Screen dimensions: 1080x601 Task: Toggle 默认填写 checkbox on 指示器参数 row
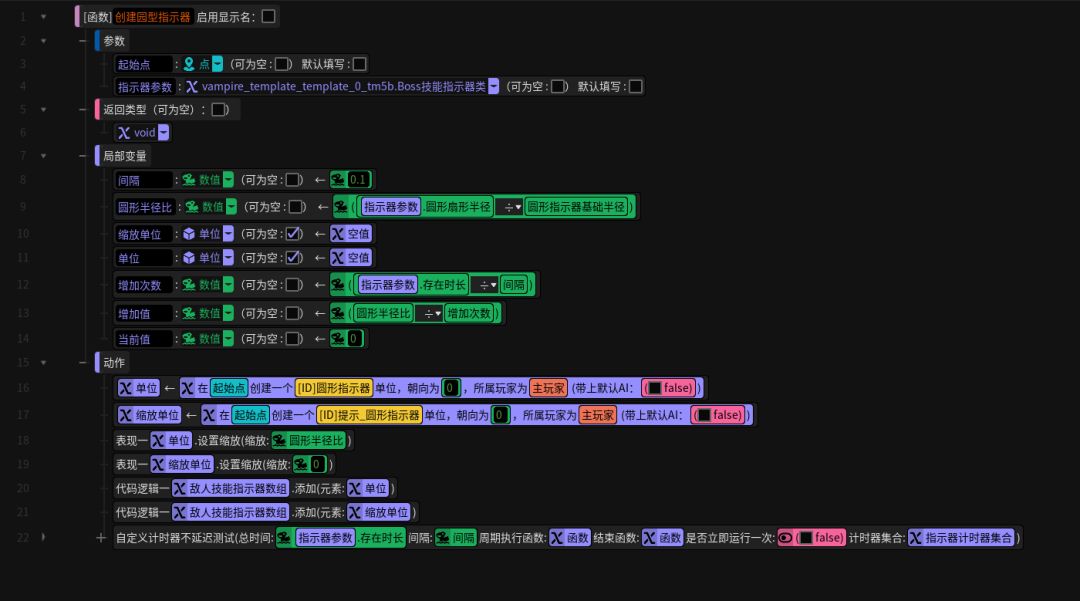click(x=636, y=86)
